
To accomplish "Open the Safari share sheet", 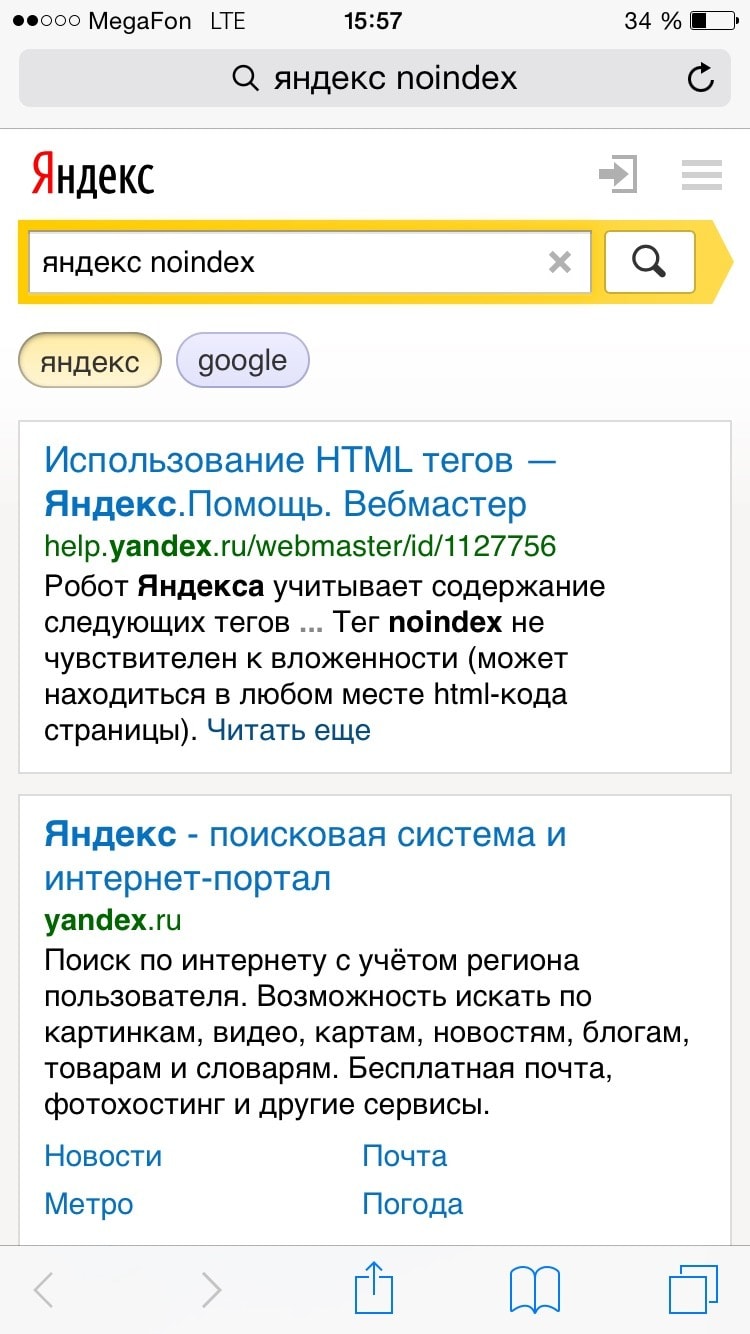I will (374, 1288).
